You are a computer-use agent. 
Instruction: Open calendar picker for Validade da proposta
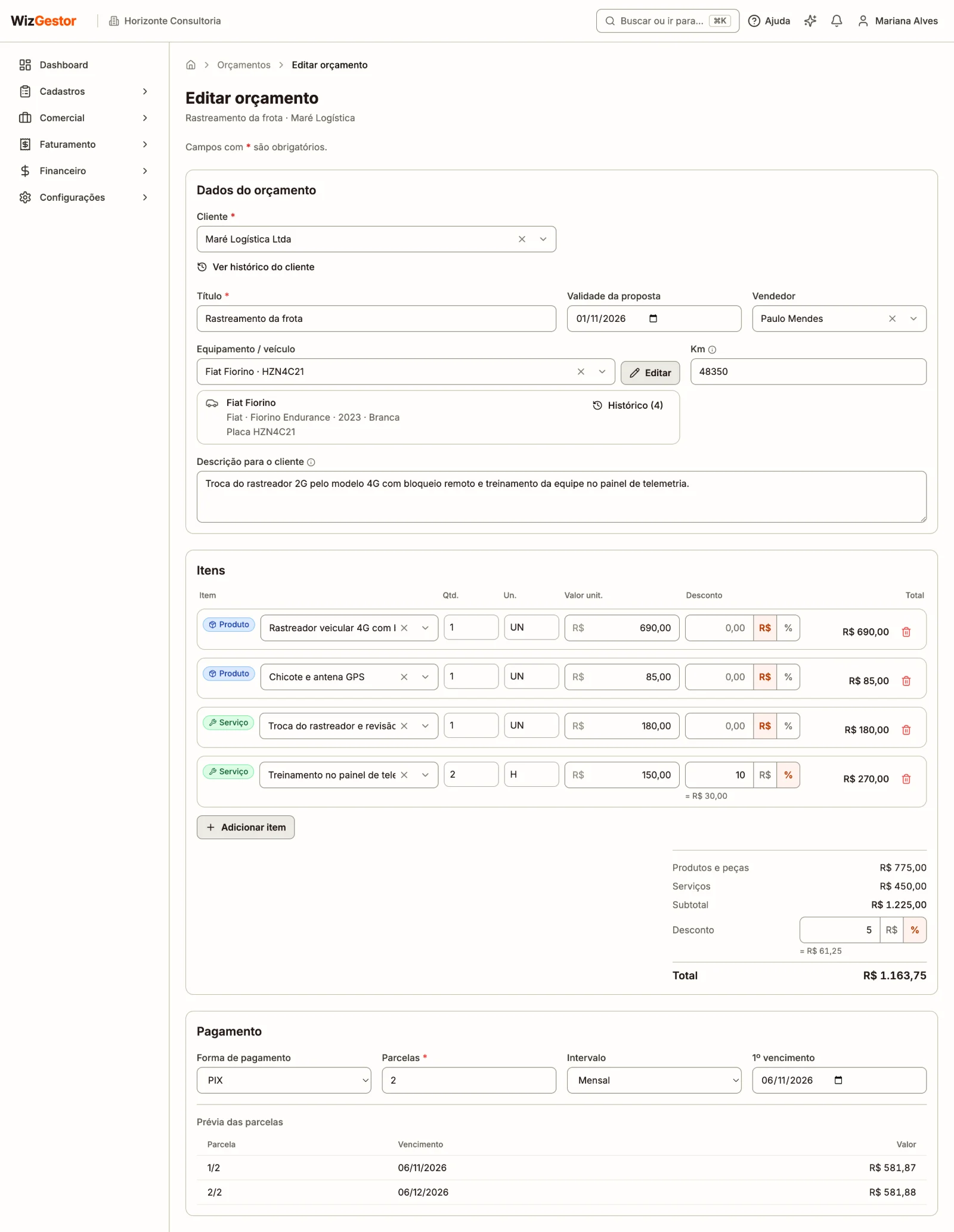pyautogui.click(x=653, y=318)
